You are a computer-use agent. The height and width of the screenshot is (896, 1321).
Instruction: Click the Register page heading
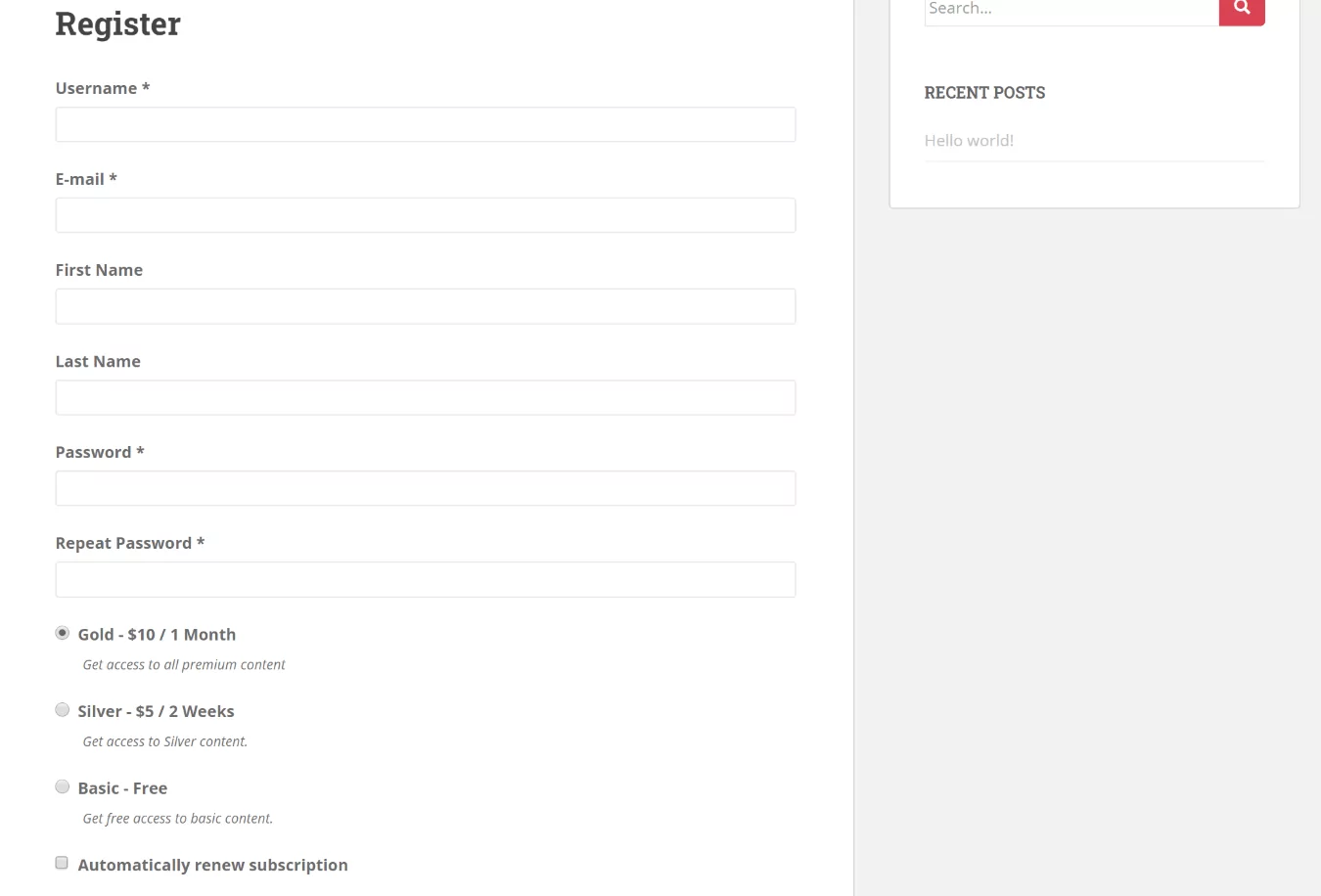click(117, 23)
